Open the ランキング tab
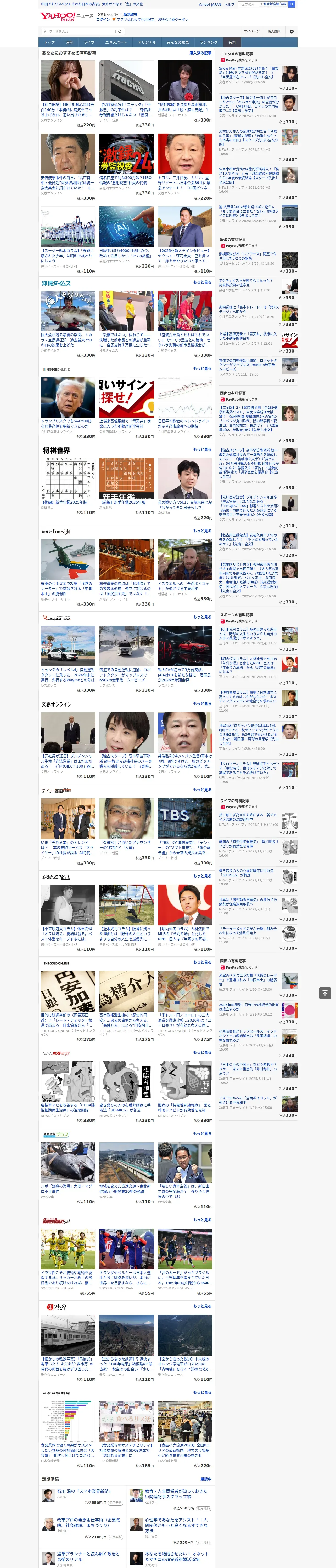The image size is (336, 1568). [x=209, y=43]
